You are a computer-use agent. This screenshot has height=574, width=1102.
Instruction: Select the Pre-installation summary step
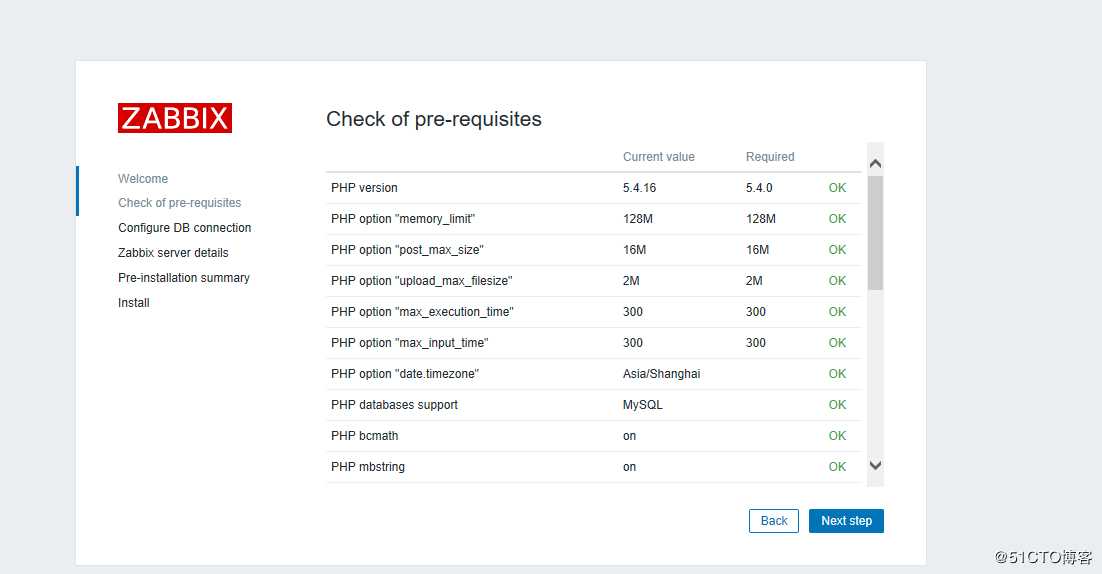pos(183,278)
